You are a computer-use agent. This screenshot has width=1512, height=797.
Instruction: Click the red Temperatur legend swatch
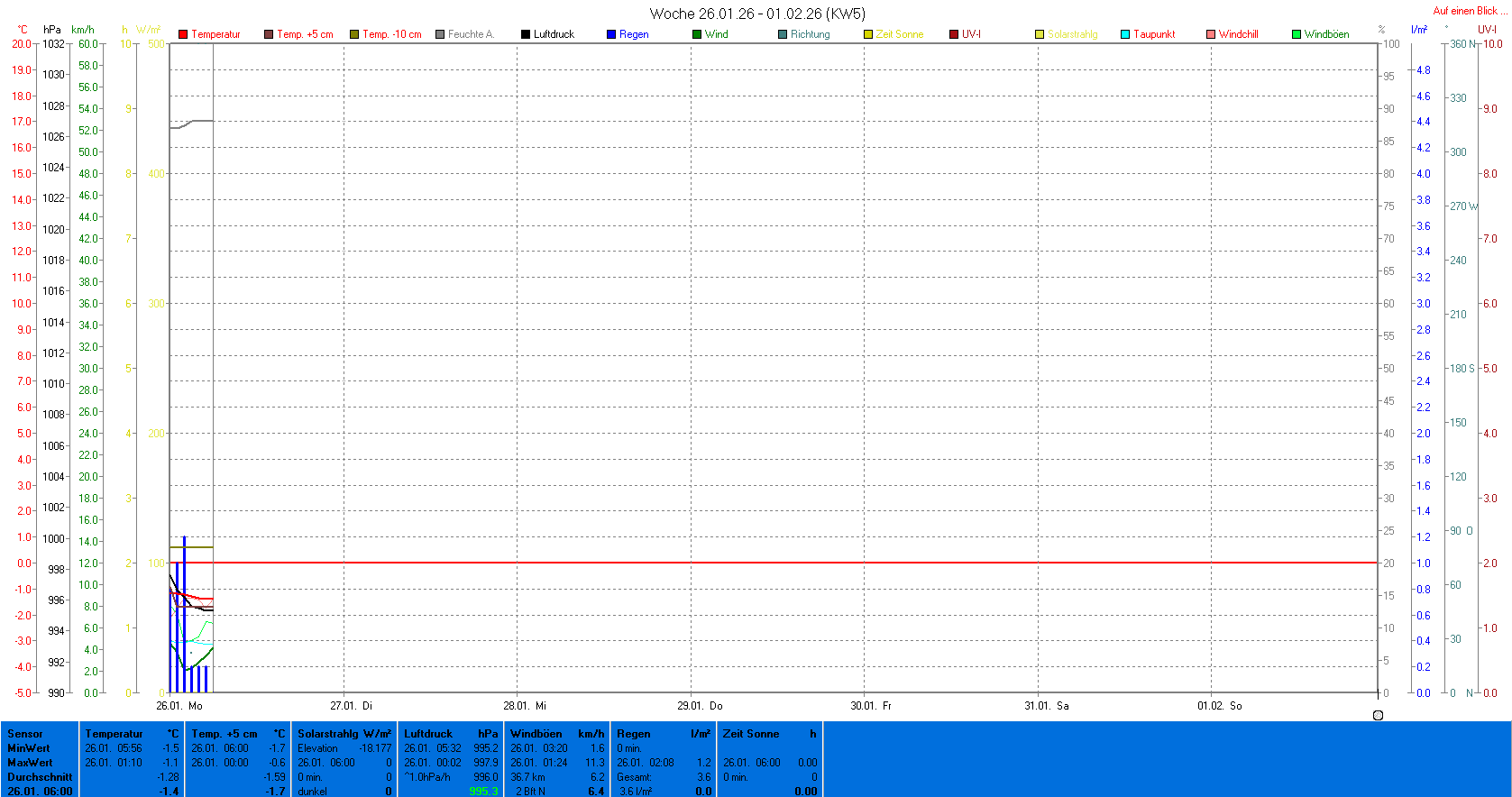pos(183,34)
